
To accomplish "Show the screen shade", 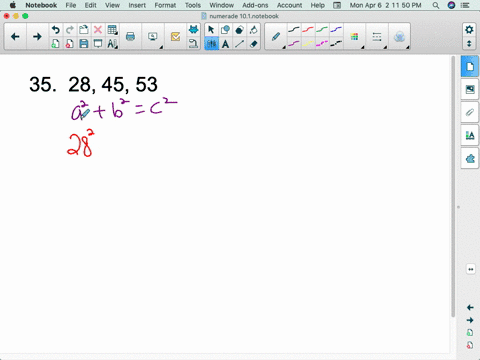I will pos(98,44).
